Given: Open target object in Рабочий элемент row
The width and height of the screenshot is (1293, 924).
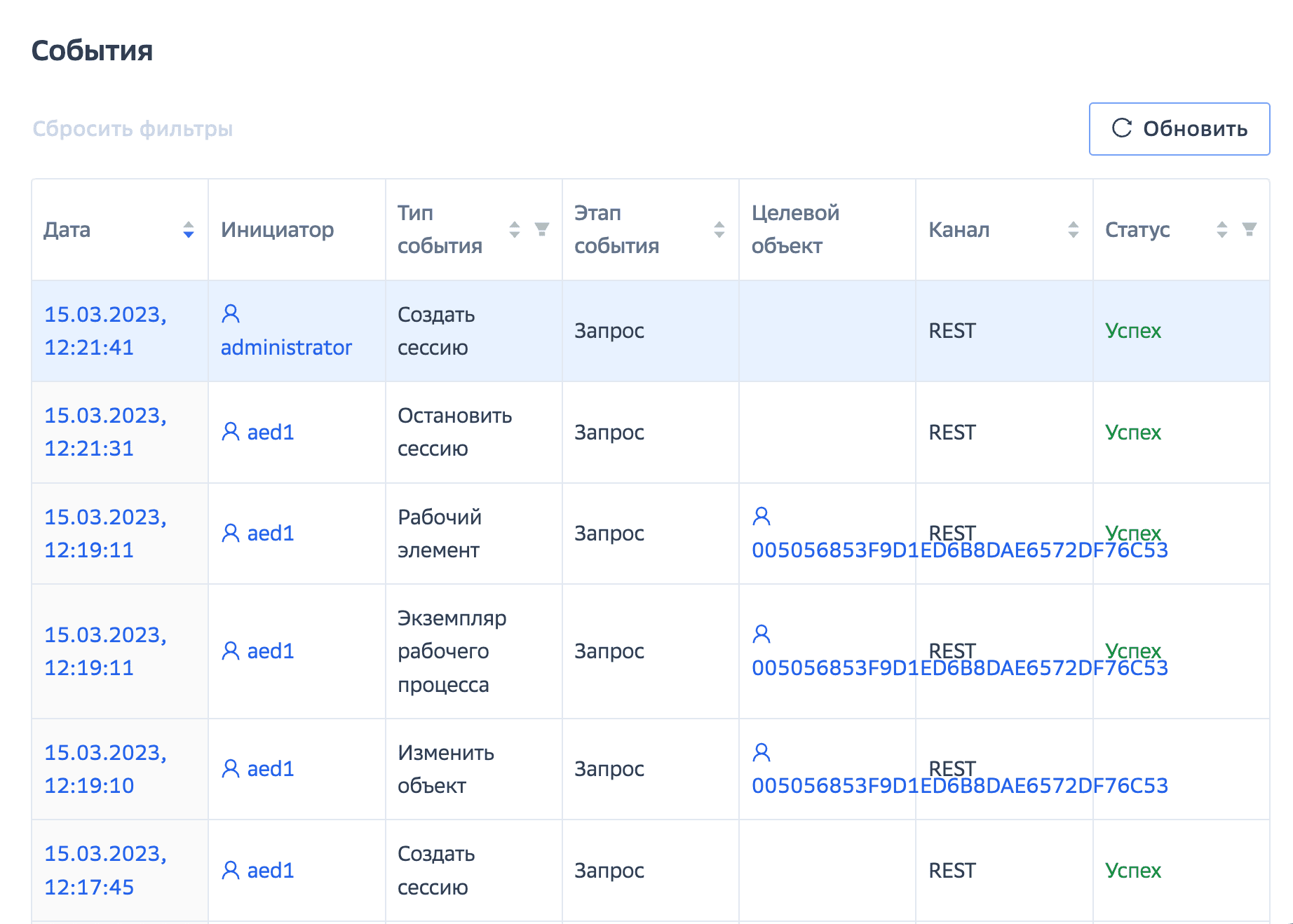Looking at the screenshot, I should pyautogui.click(x=959, y=550).
